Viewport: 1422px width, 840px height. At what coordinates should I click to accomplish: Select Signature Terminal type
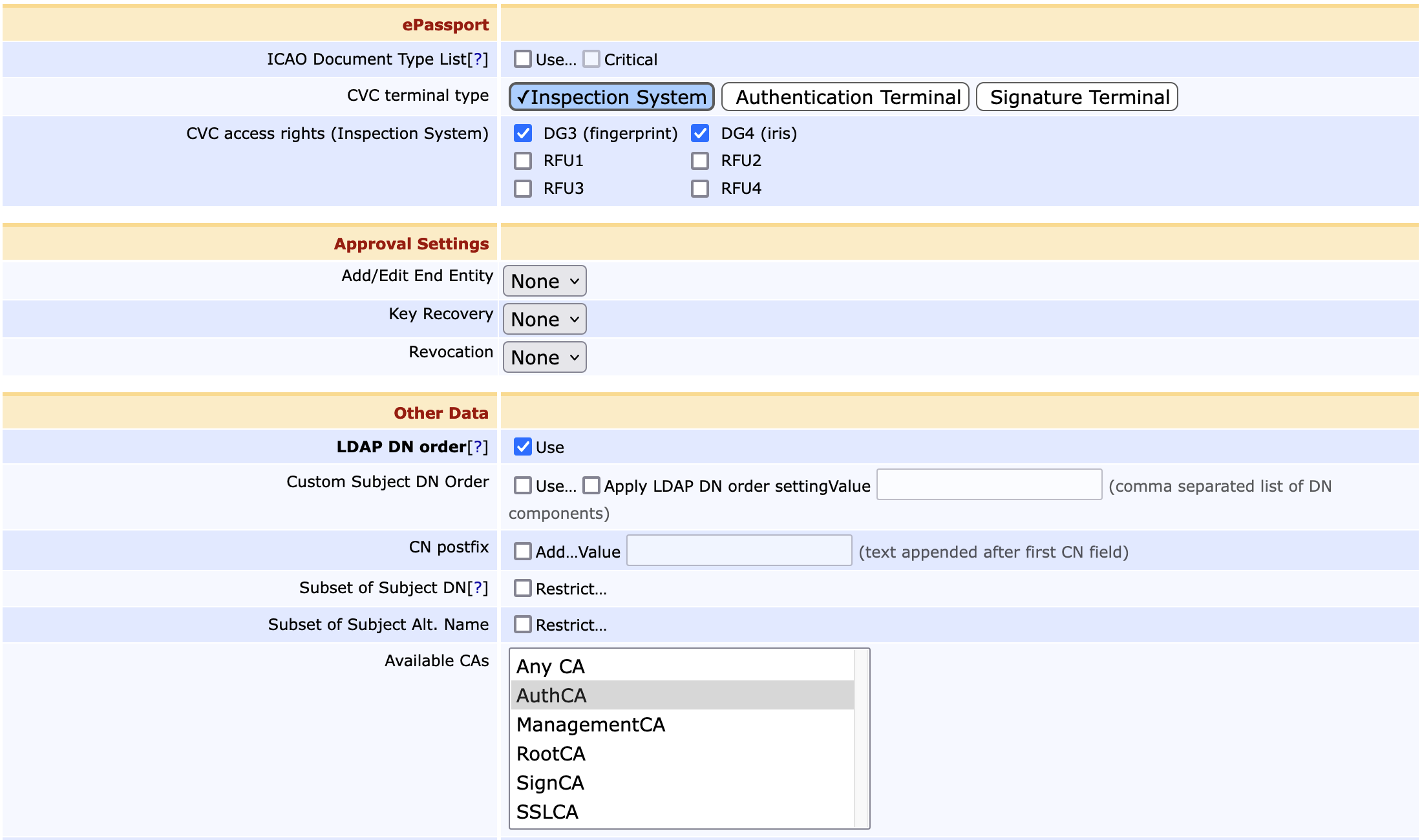[1077, 97]
